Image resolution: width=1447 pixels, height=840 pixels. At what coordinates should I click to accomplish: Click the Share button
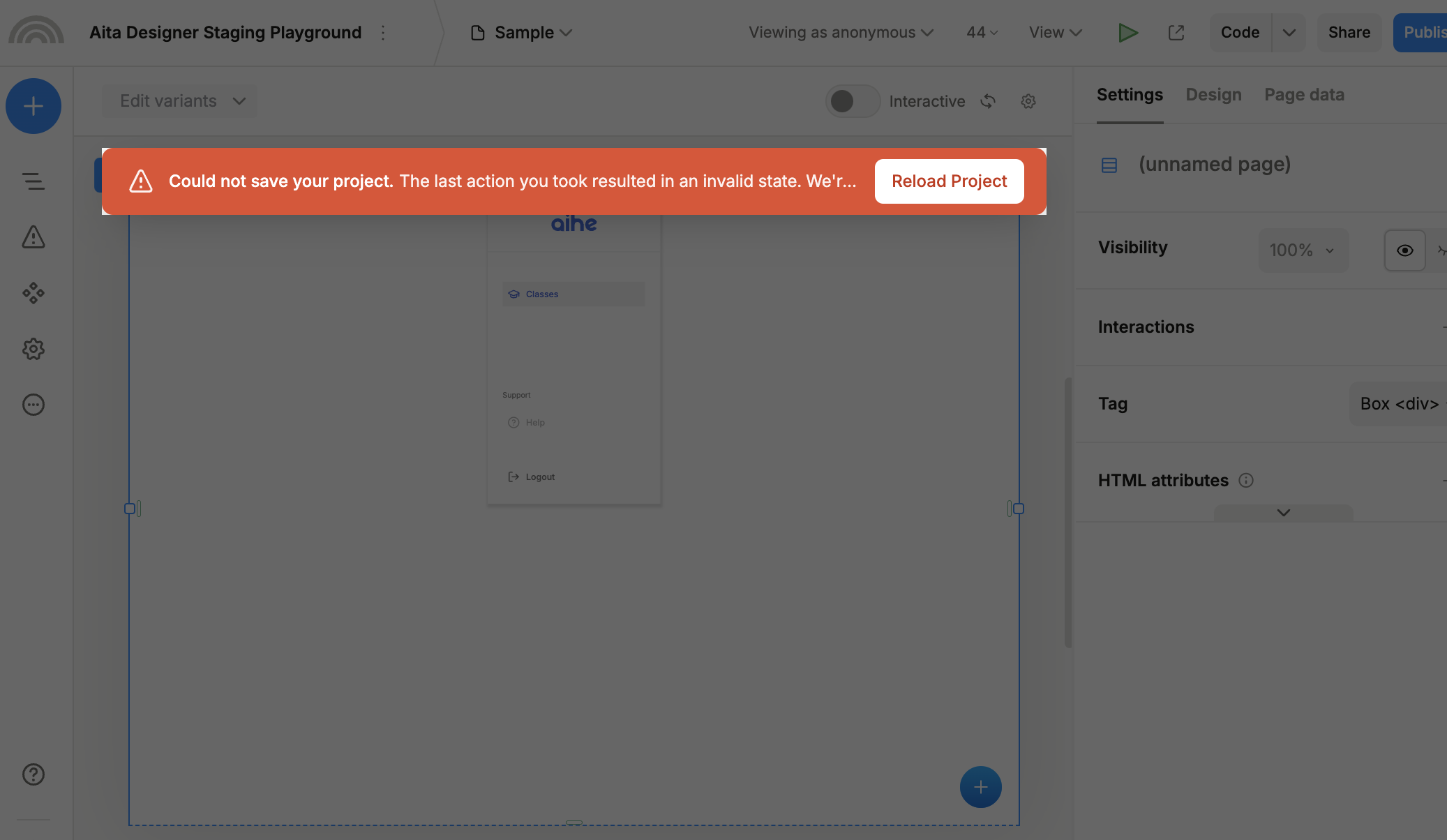click(x=1349, y=32)
